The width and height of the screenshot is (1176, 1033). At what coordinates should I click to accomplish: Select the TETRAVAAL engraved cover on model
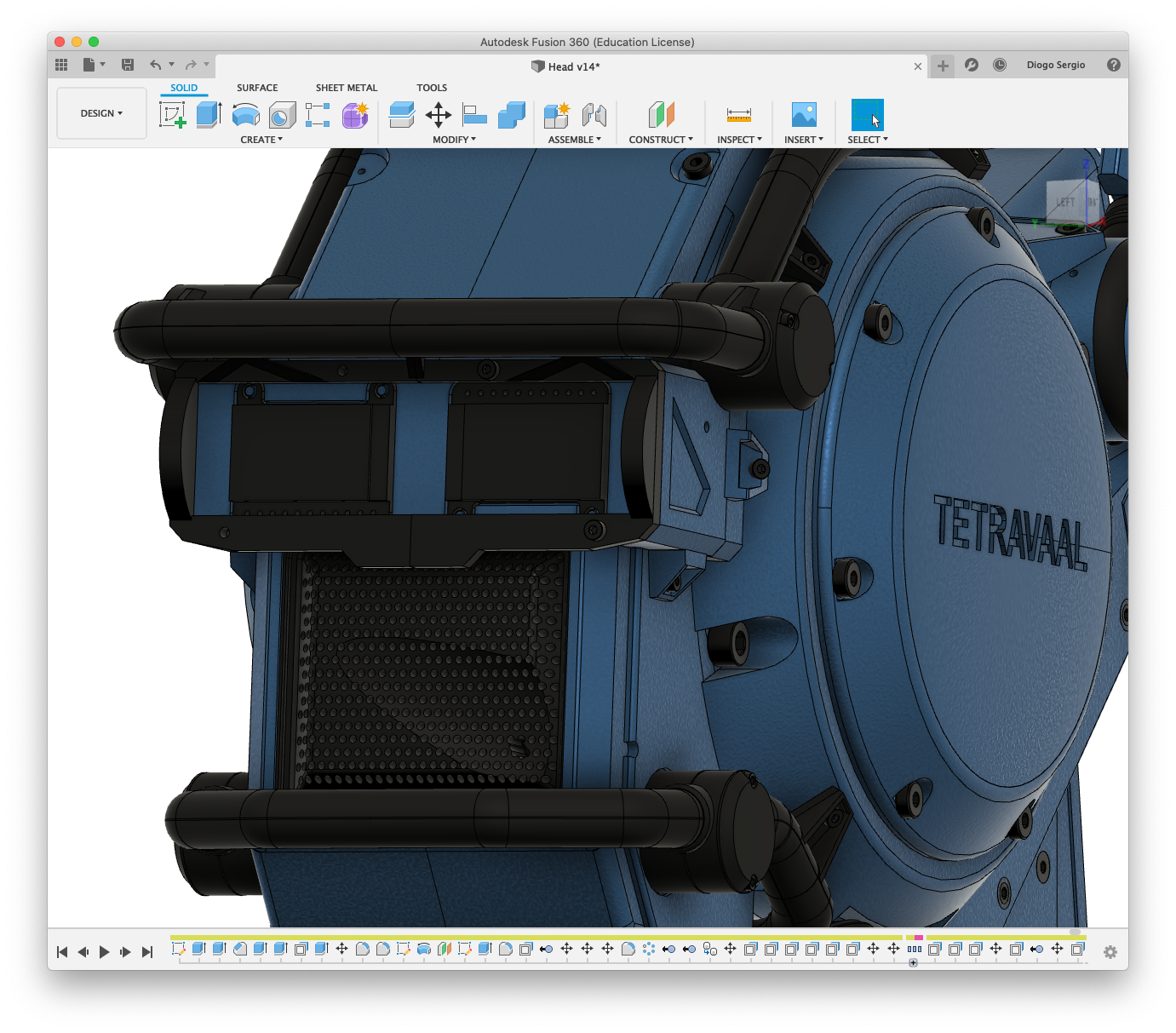[1009, 534]
